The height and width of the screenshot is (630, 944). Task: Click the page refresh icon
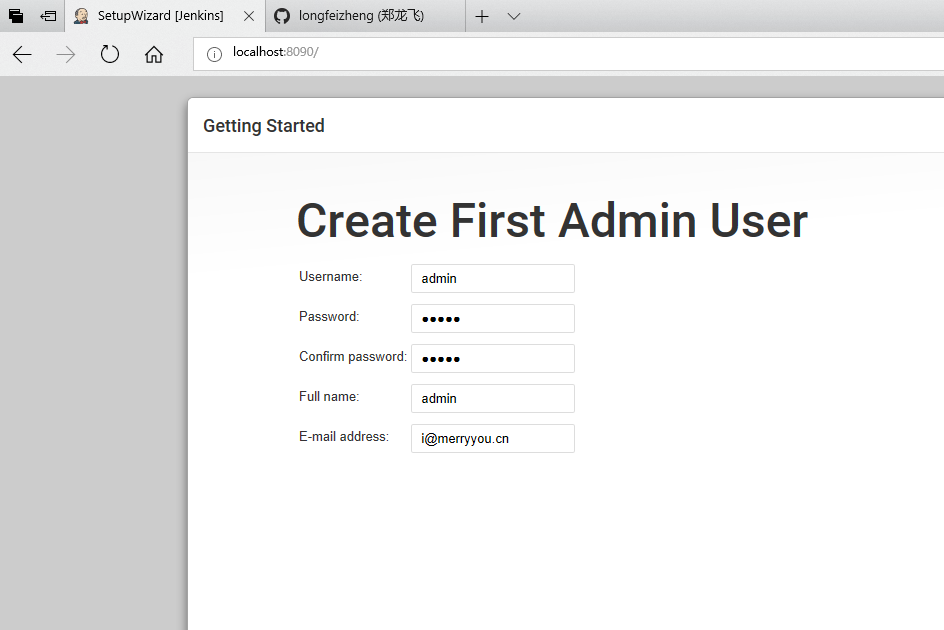click(110, 54)
